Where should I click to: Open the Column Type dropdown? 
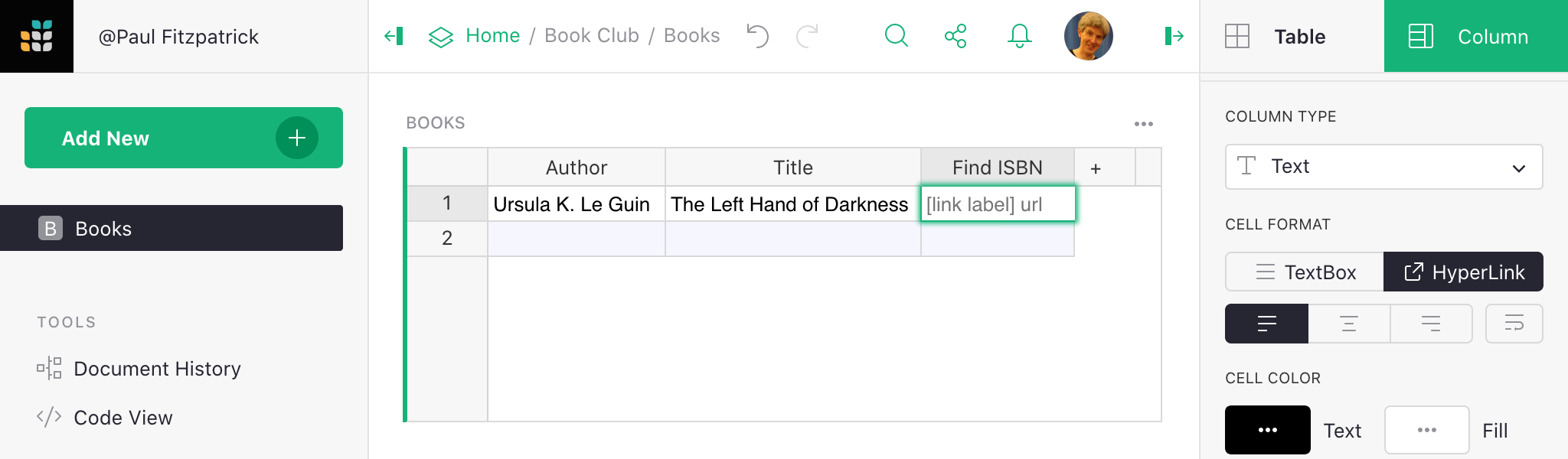(1383, 167)
